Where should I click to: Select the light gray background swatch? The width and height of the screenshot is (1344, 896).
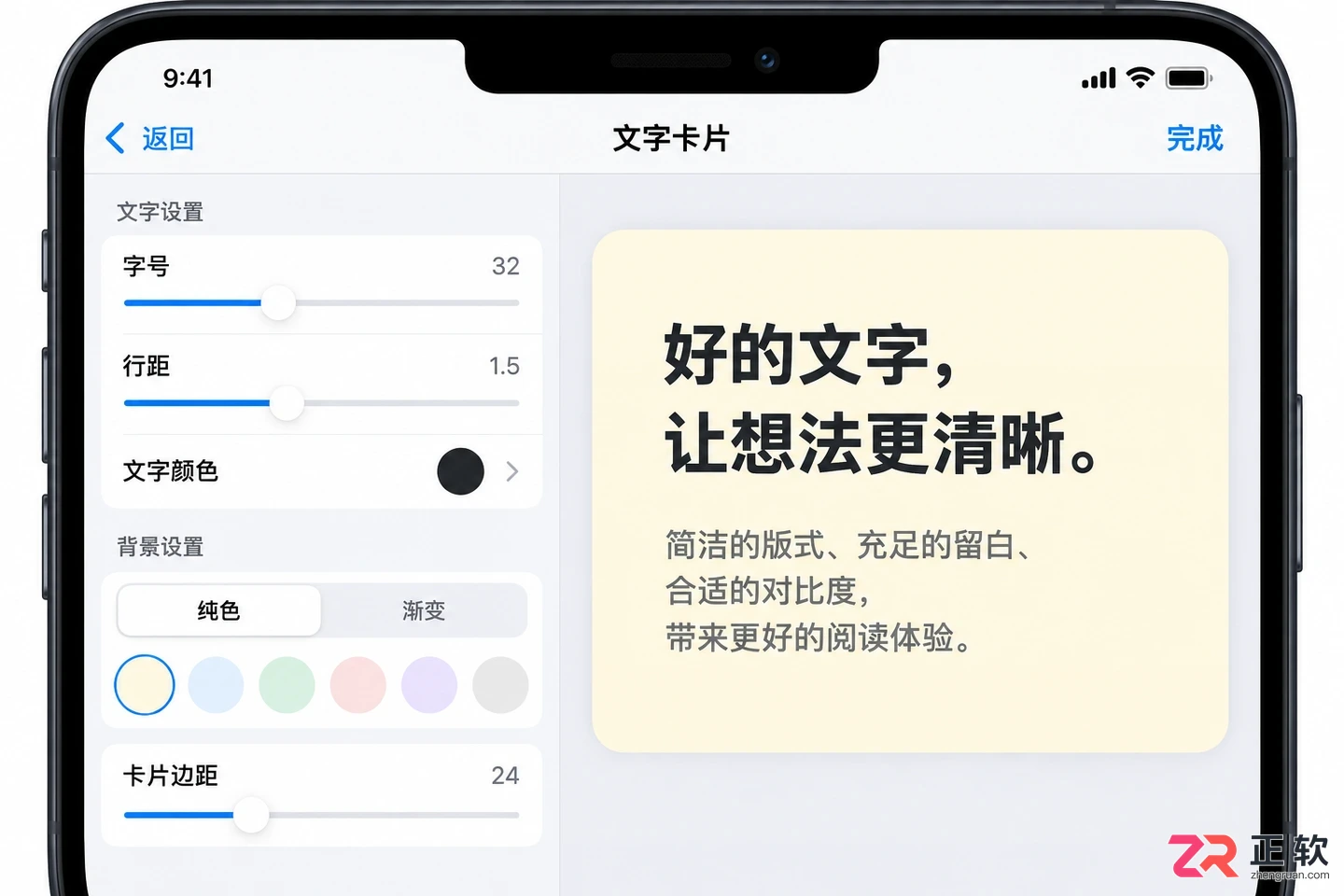(500, 685)
